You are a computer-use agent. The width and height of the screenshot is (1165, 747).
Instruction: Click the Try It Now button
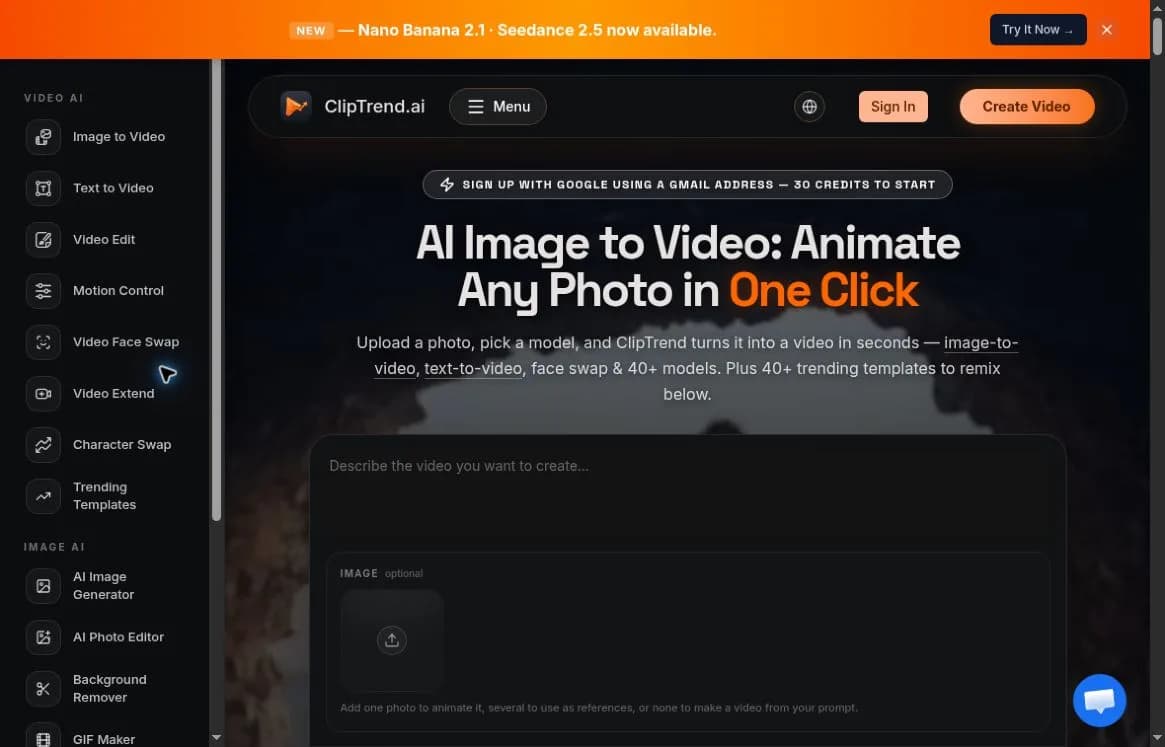pos(1037,30)
